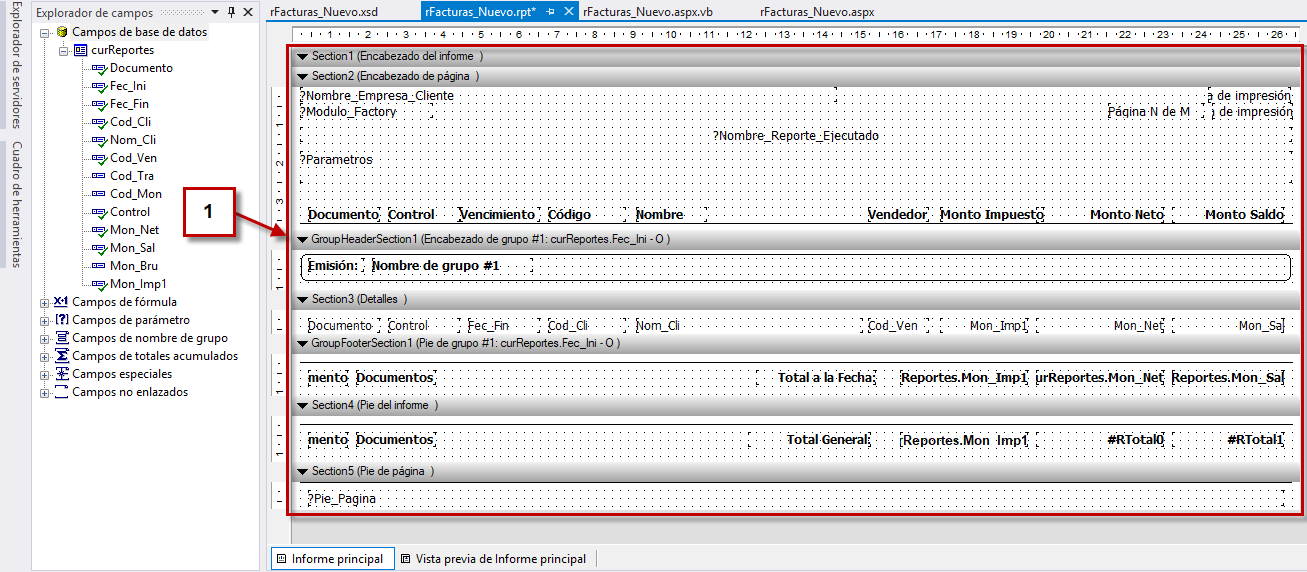Switch to the rFacturas_Nuevo.aspx tab
1307x572 pixels.
[817, 12]
